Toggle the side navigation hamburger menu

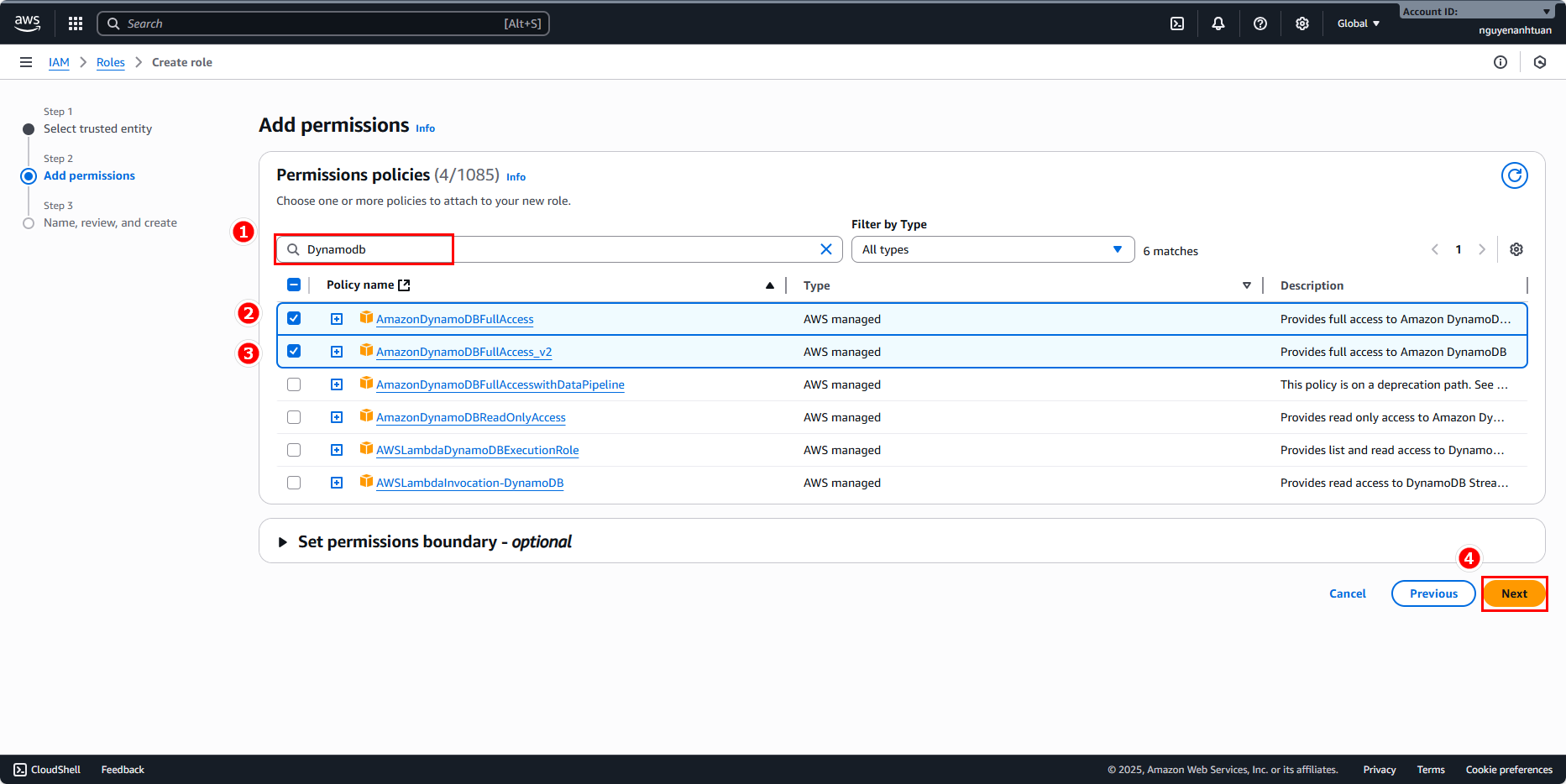(x=26, y=62)
